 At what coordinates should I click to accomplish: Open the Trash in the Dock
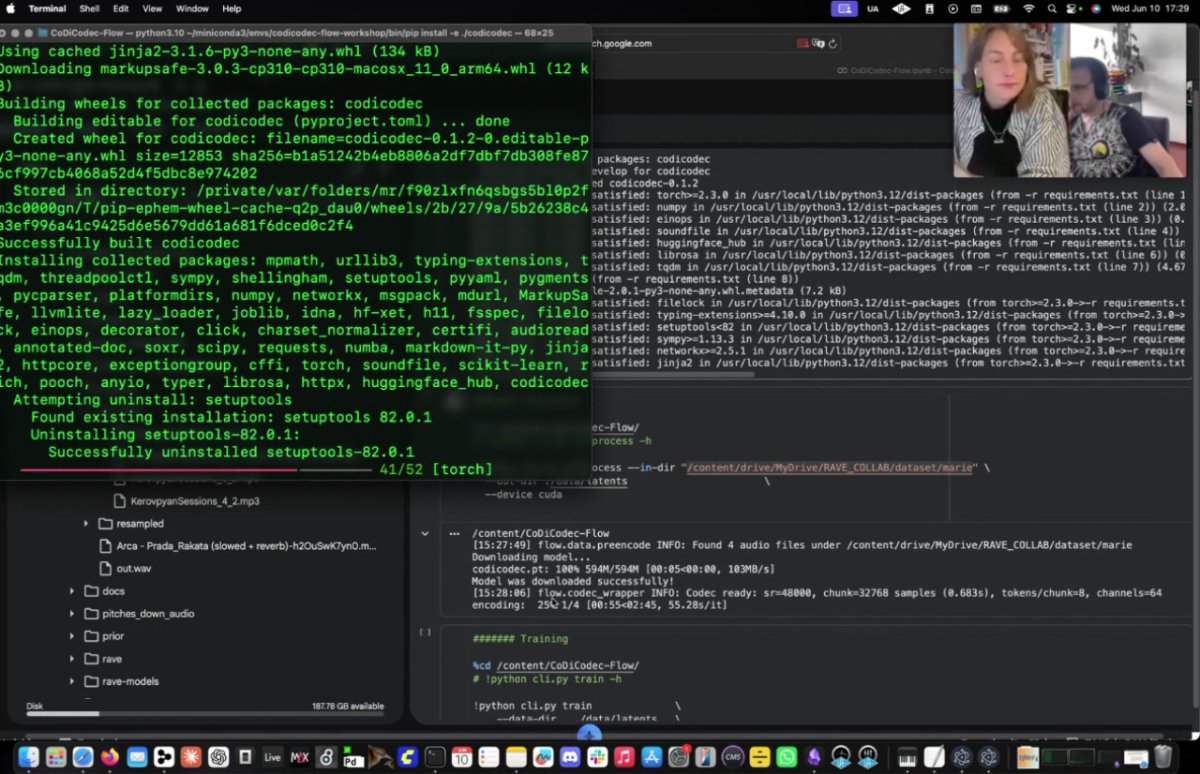coord(1163,757)
